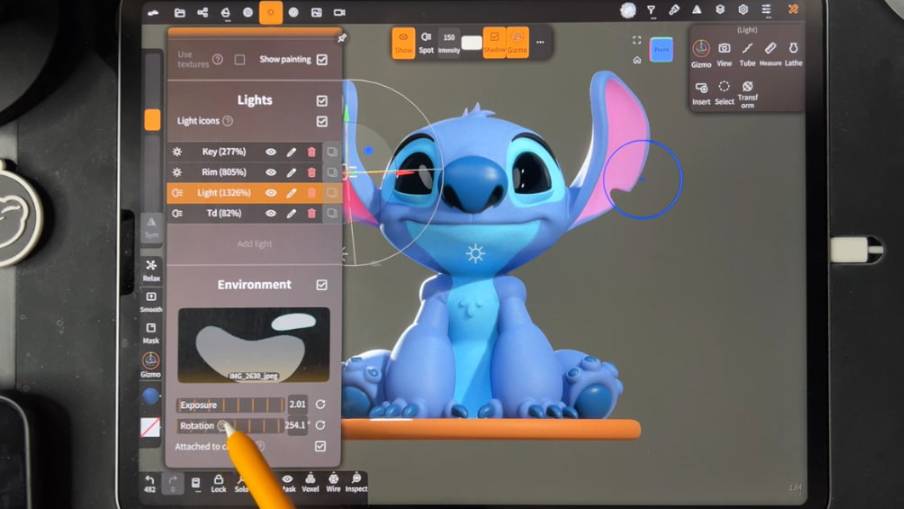Undo the last action

(150, 484)
